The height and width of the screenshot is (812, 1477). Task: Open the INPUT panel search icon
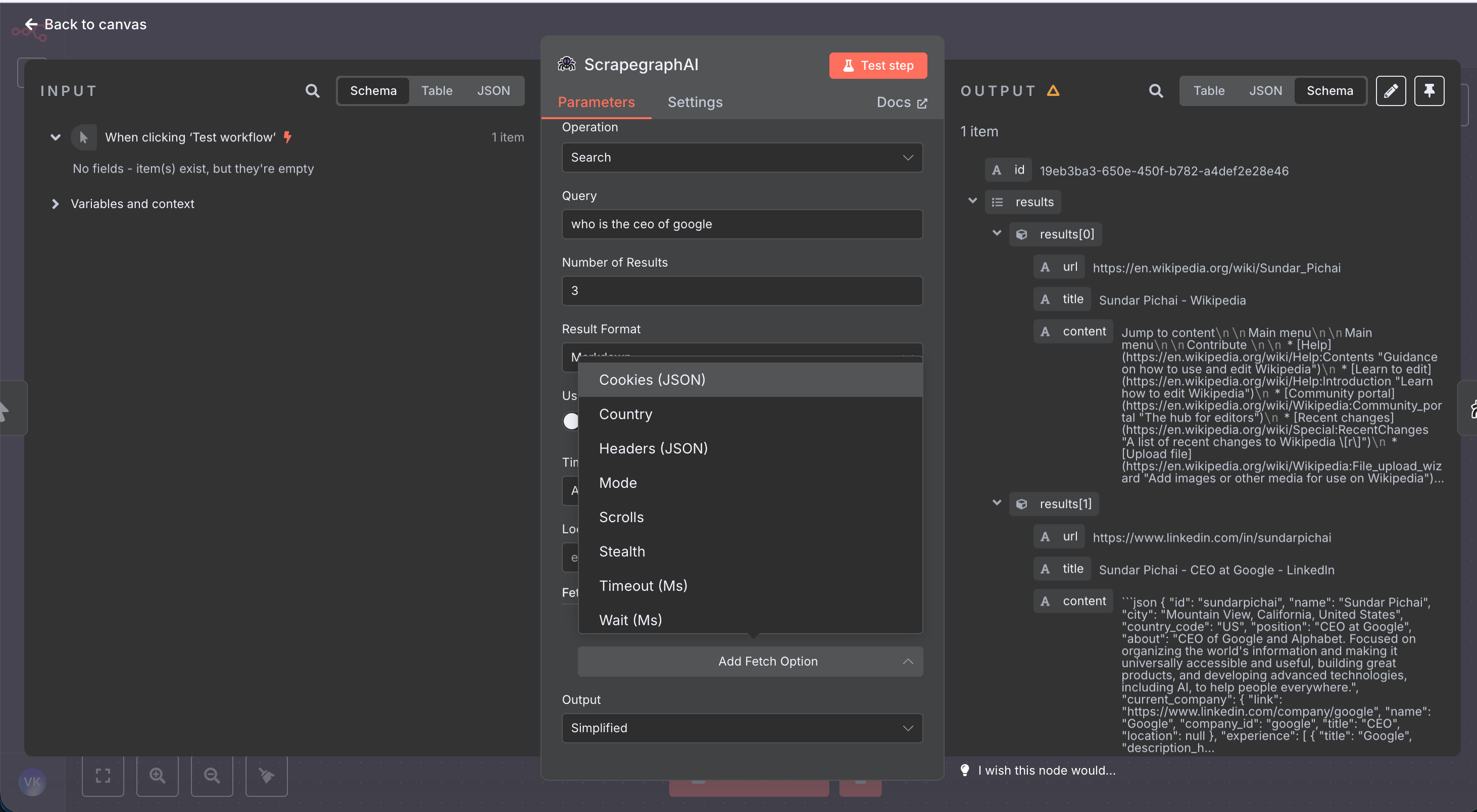(313, 90)
